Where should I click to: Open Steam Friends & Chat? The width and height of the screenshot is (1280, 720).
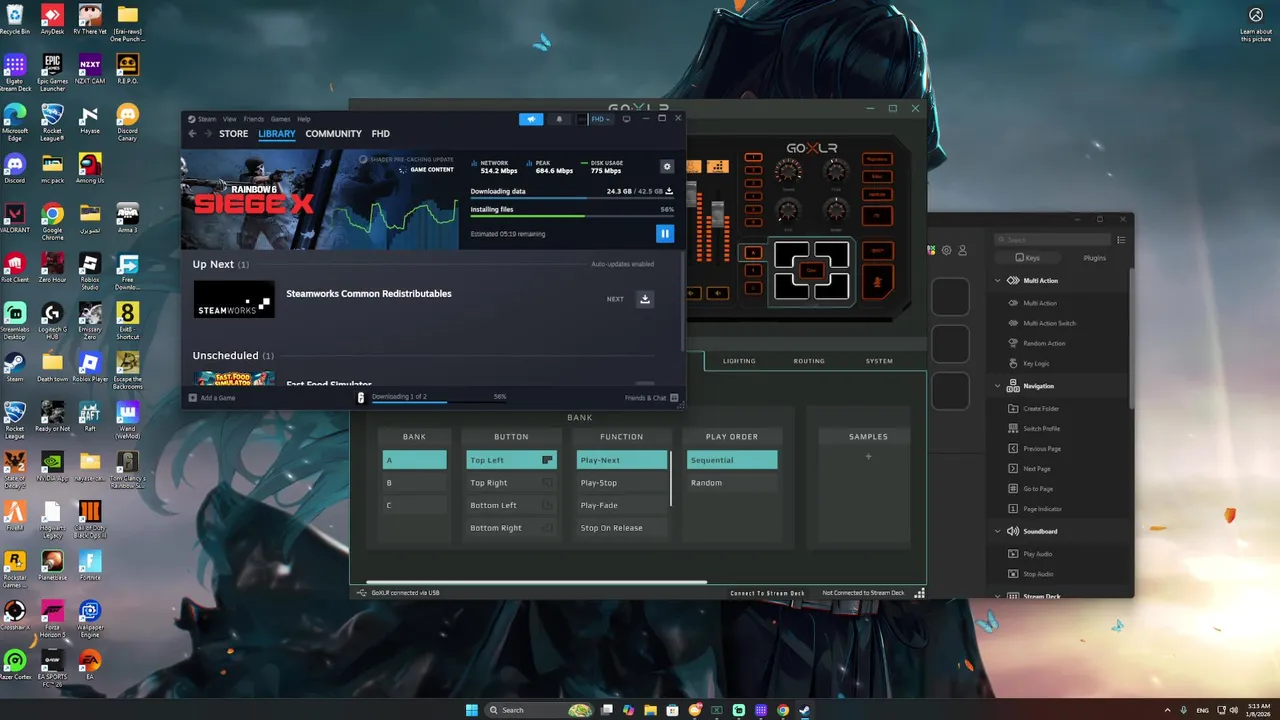652,398
